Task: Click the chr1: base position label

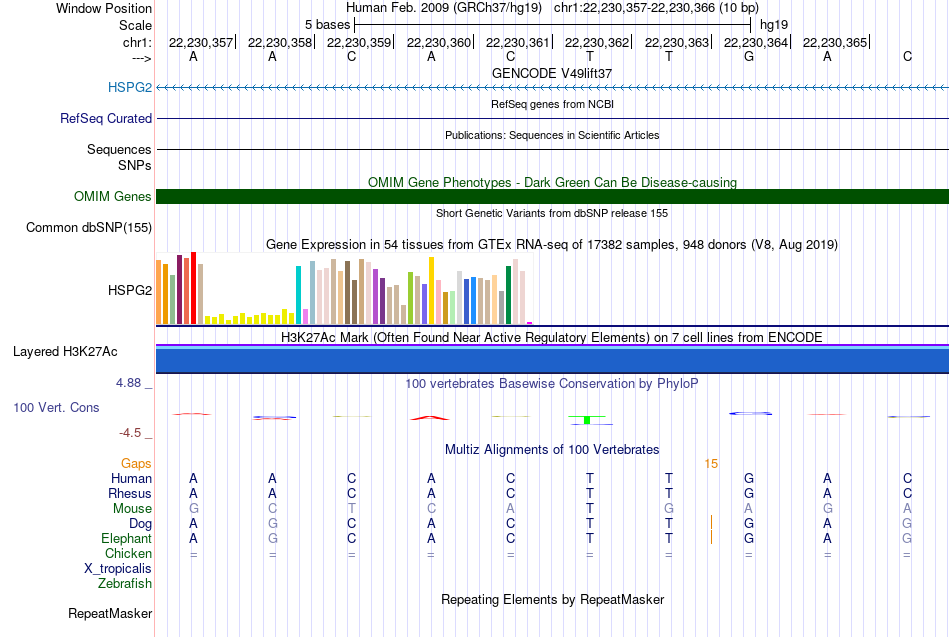Action: [x=137, y=42]
